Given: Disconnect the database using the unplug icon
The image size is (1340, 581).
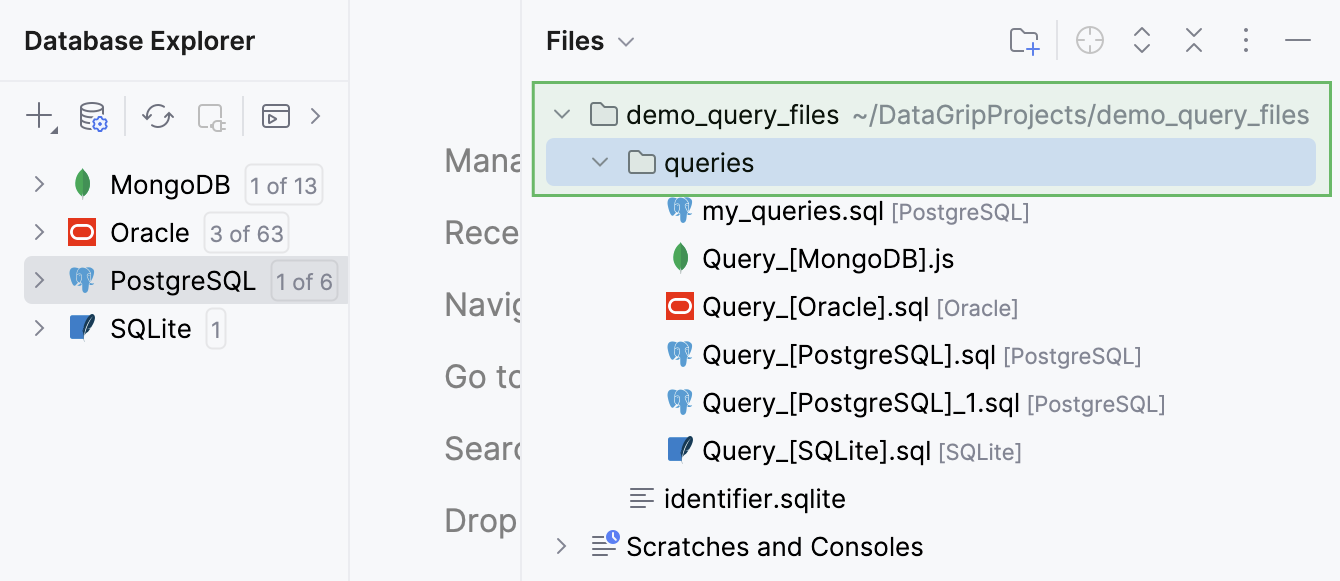Looking at the screenshot, I should click(211, 116).
